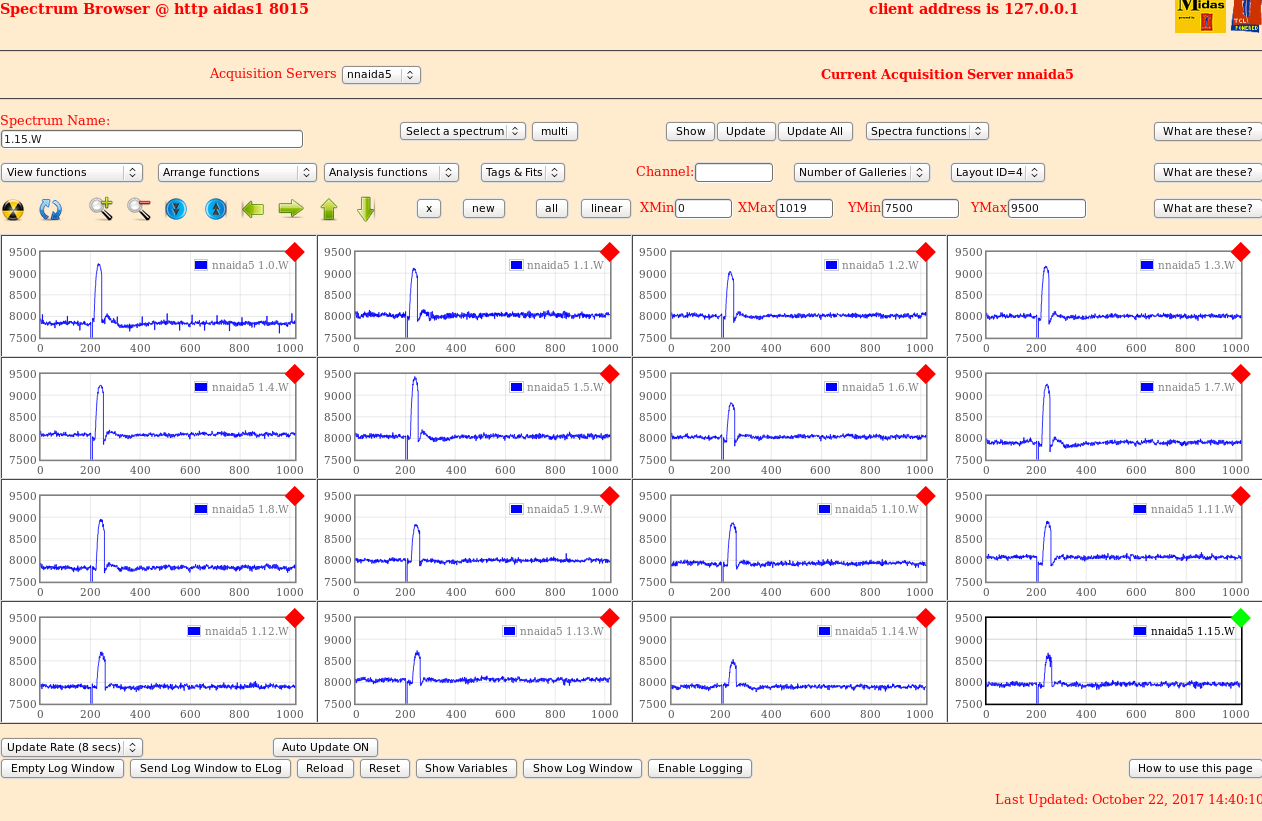This screenshot has width=1262, height=821.
Task: Expand the Arrange functions dropdown
Action: pos(237,172)
